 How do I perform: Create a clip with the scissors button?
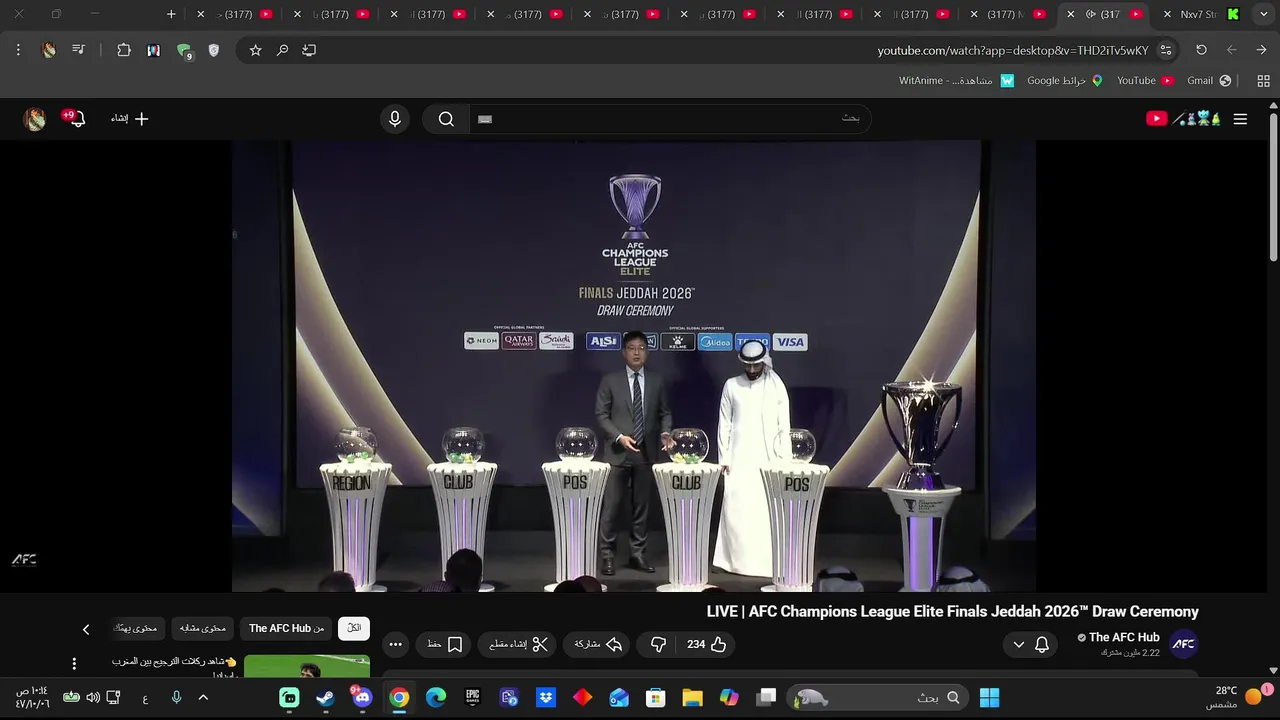coord(519,645)
